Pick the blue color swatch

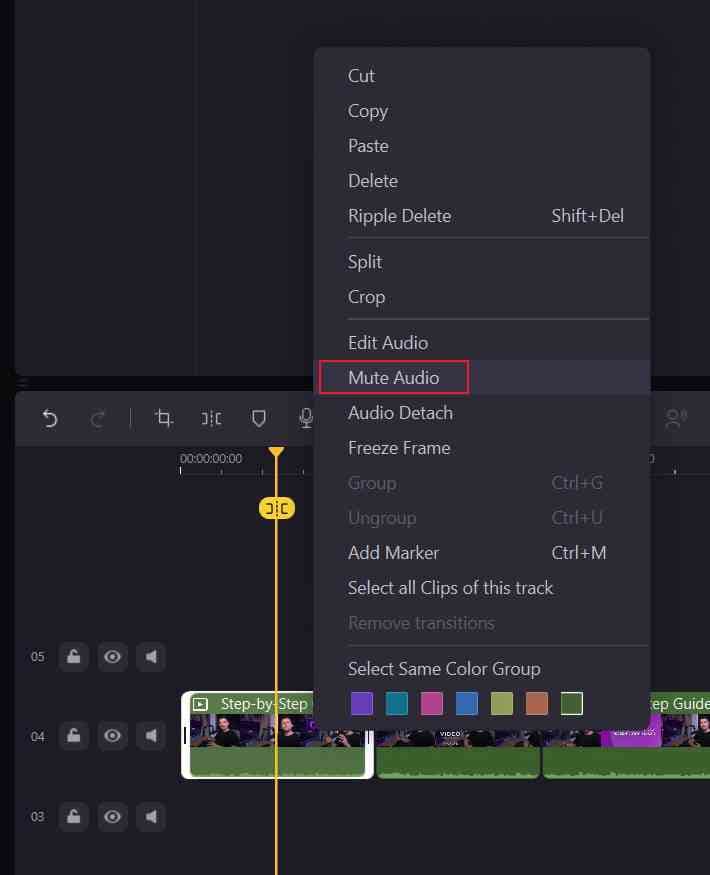pyautogui.click(x=467, y=704)
